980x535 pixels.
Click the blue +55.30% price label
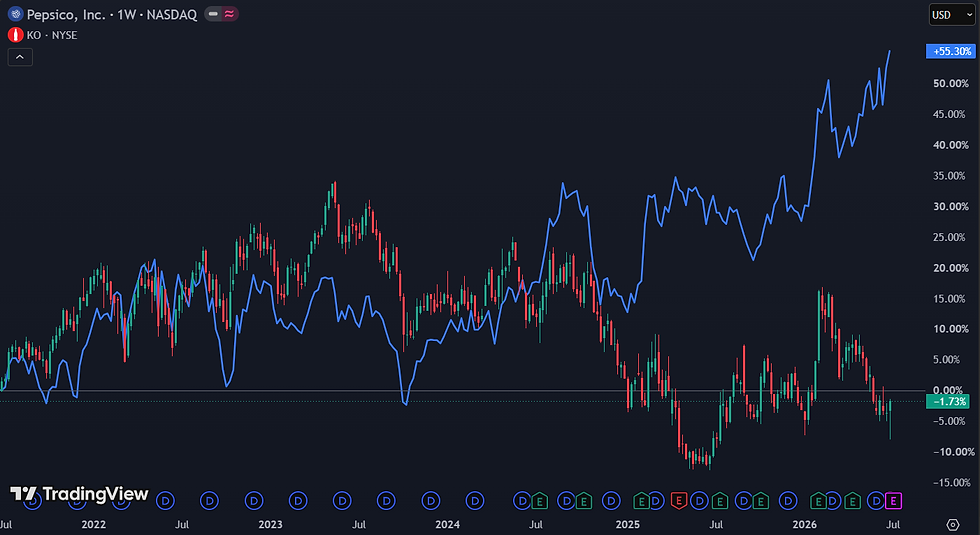[950, 51]
